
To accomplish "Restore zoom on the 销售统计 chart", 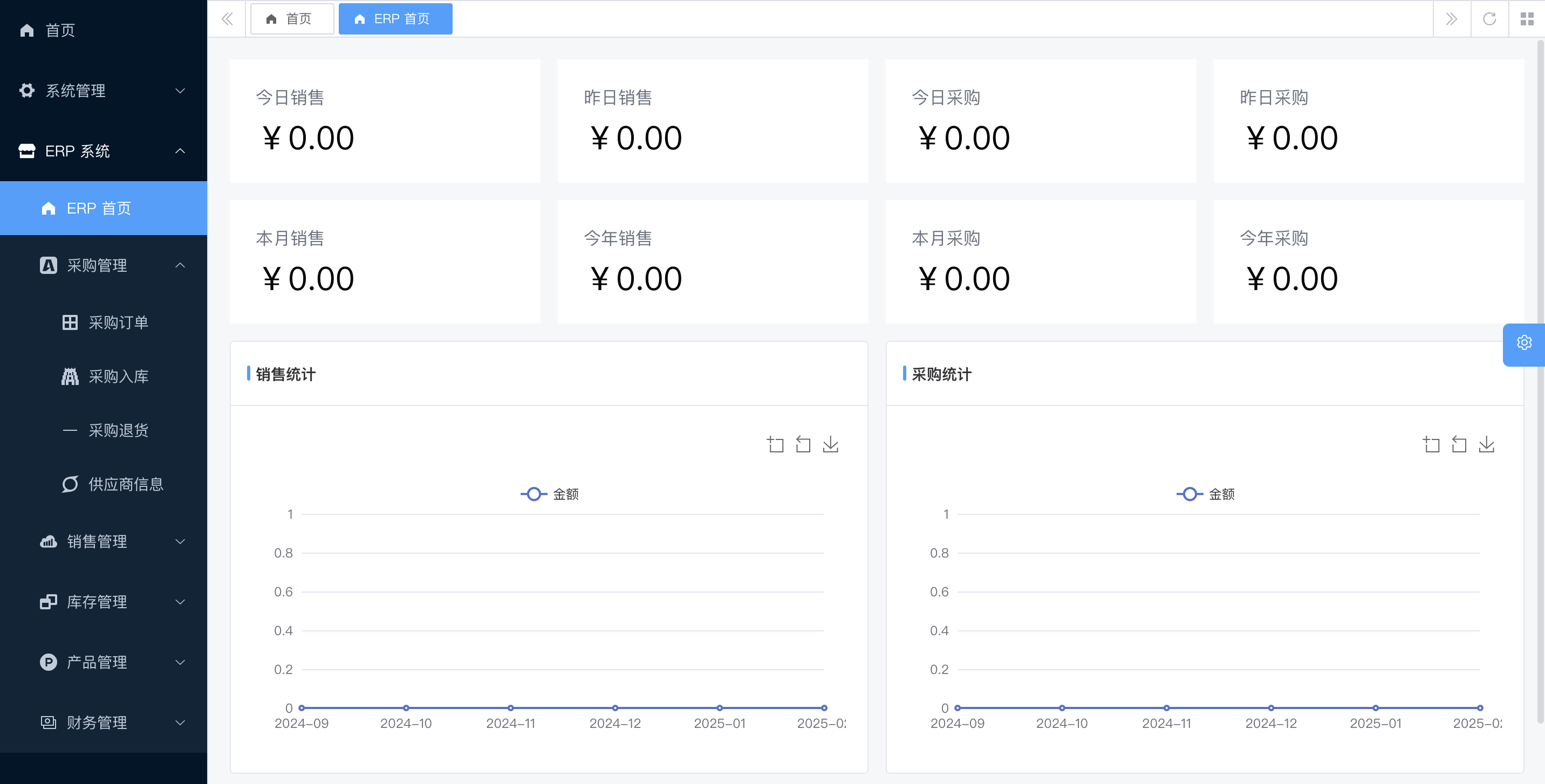I will (x=803, y=444).
